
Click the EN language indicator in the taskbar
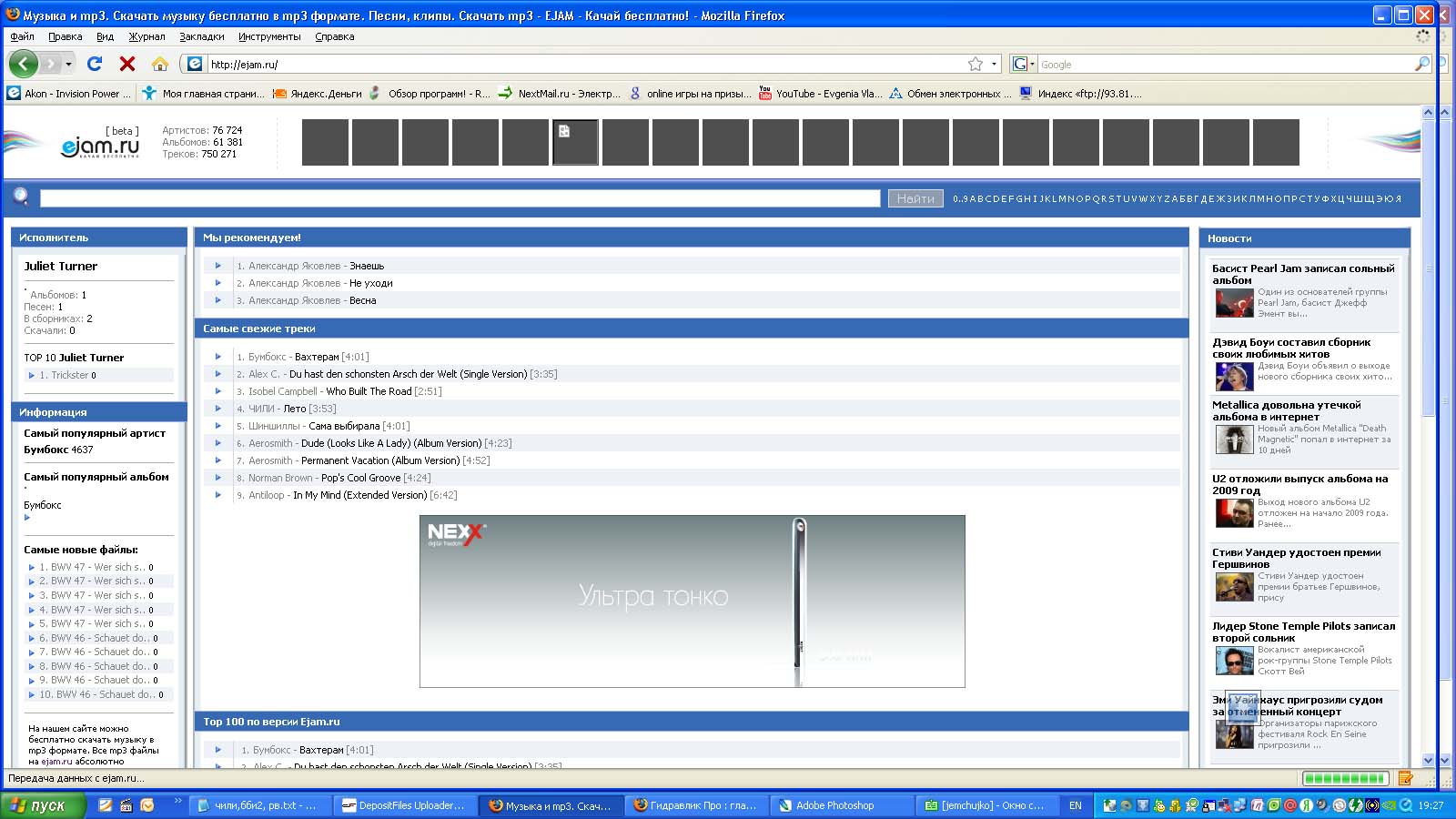coord(1076,805)
